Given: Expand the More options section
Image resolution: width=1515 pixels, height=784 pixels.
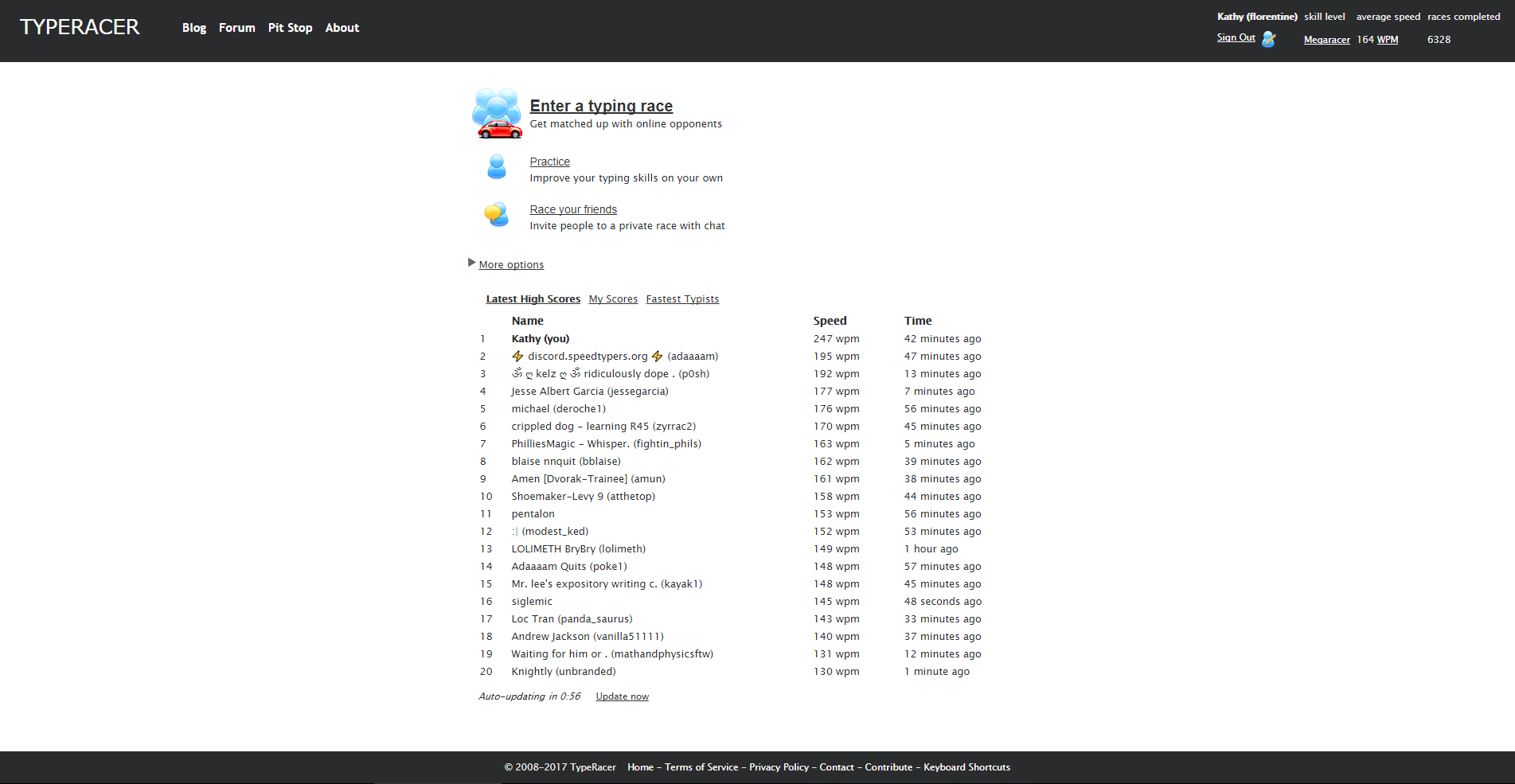Looking at the screenshot, I should 510,264.
